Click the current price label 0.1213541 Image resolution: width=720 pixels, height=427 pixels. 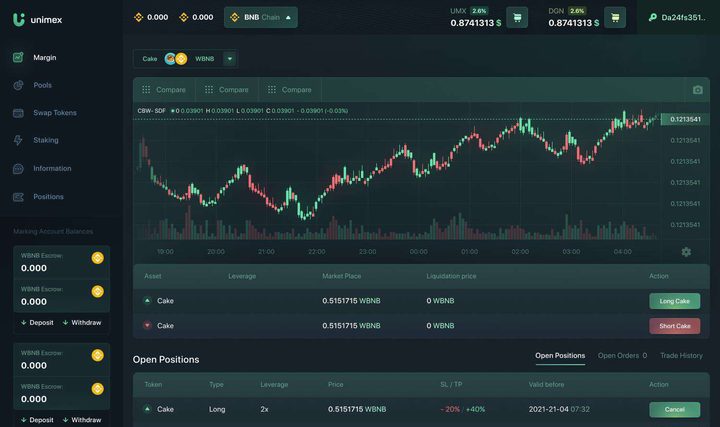(685, 119)
